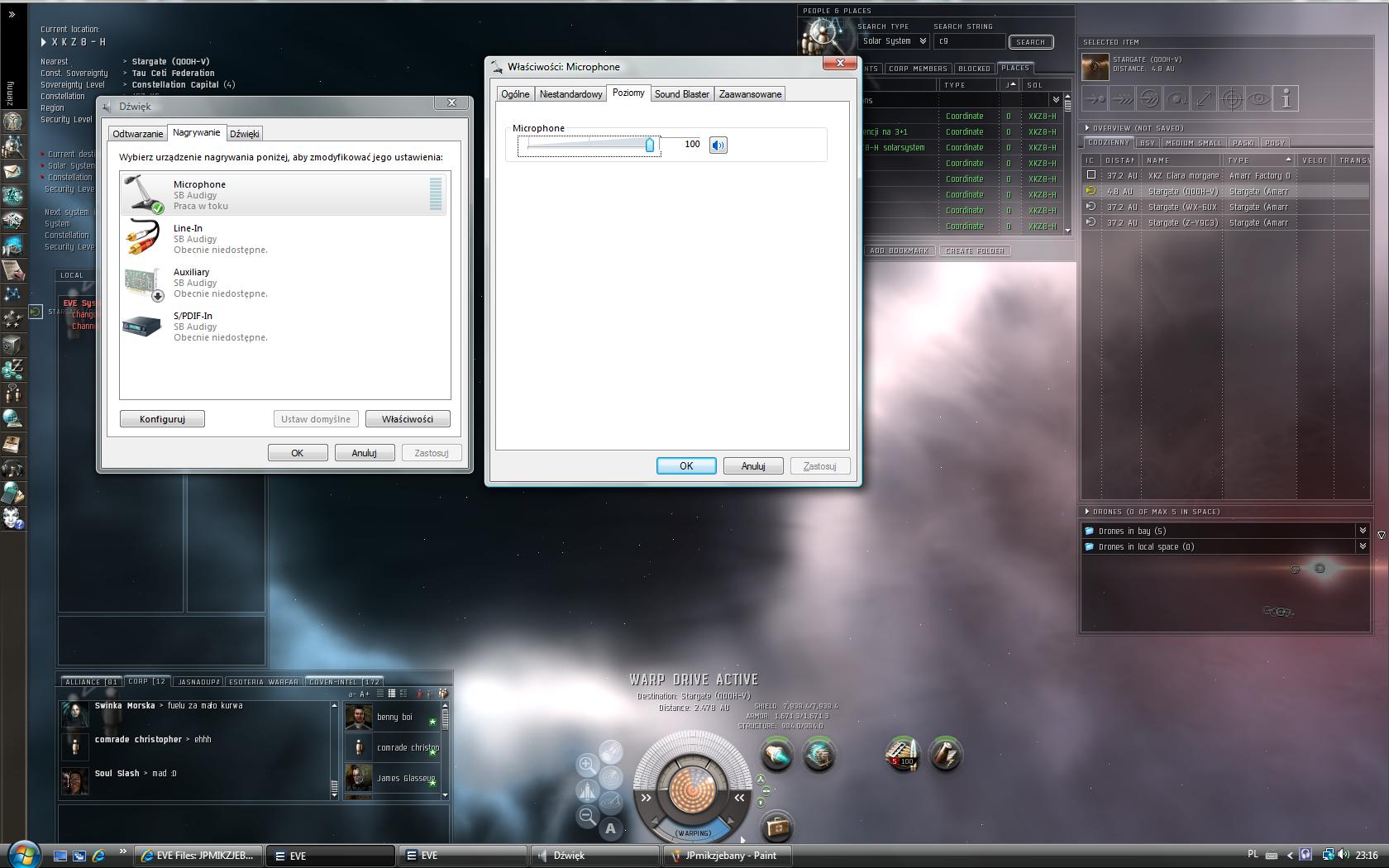Click OK in the Microphone properties dialog

(x=686, y=466)
